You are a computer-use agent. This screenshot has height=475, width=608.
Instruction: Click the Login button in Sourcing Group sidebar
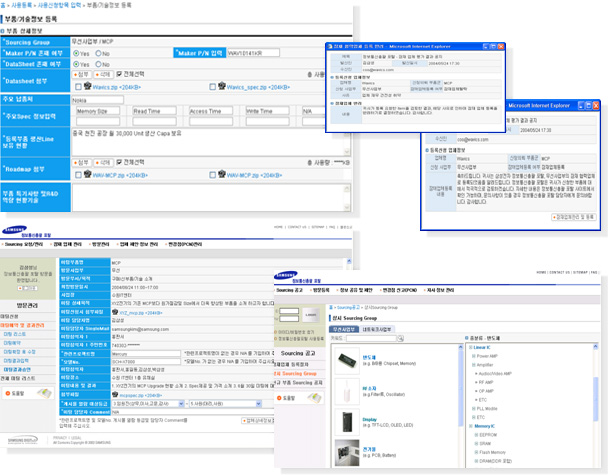click(311, 315)
